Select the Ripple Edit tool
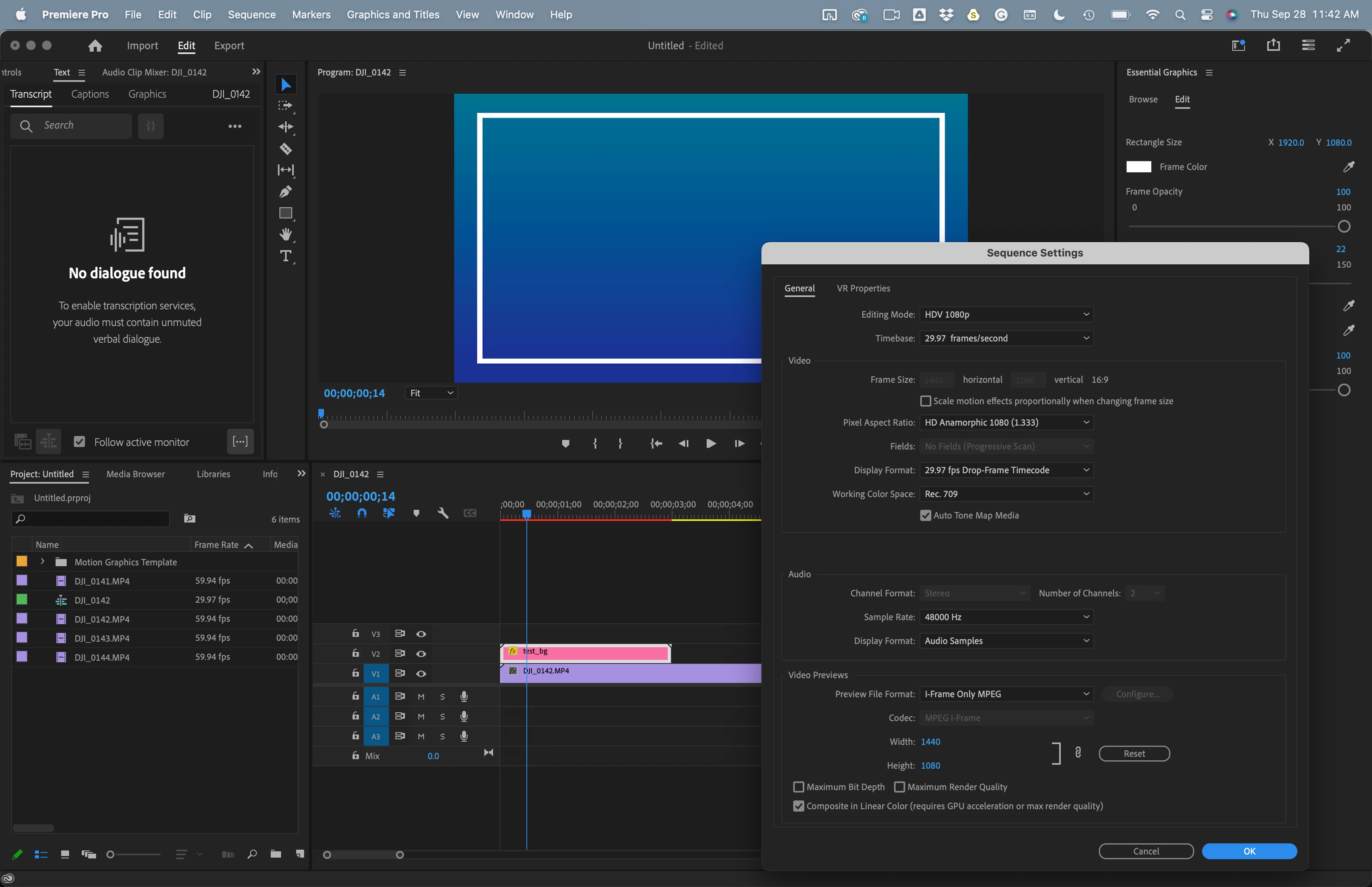1372x887 pixels. click(285, 127)
